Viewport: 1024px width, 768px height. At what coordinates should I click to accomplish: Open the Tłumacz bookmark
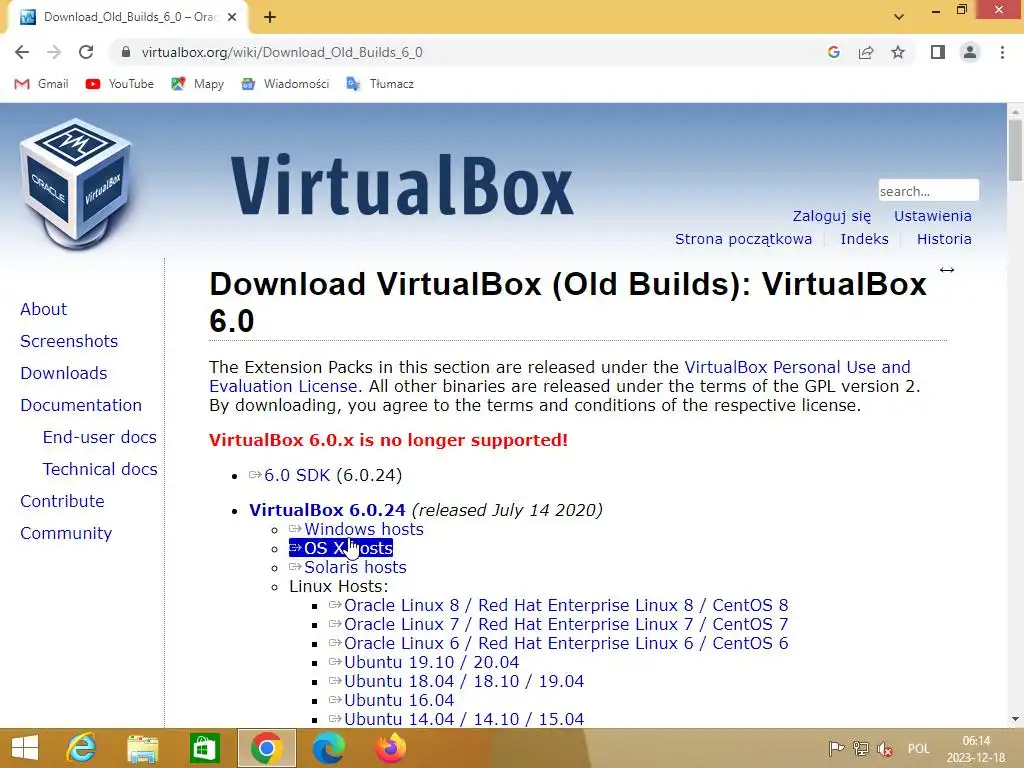click(379, 84)
